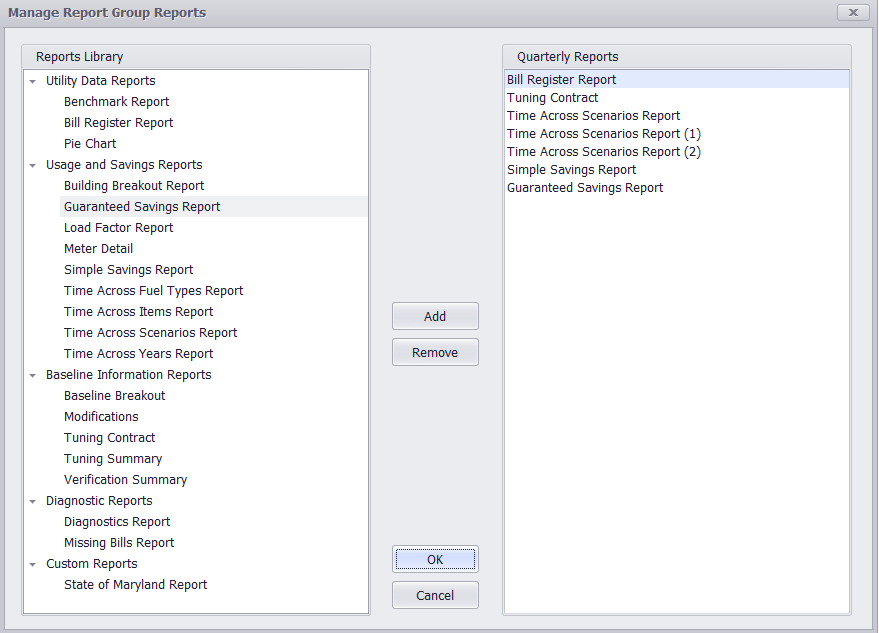Collapse the Diagnostic Reports tree node
The height and width of the screenshot is (633, 879).
click(x=33, y=501)
